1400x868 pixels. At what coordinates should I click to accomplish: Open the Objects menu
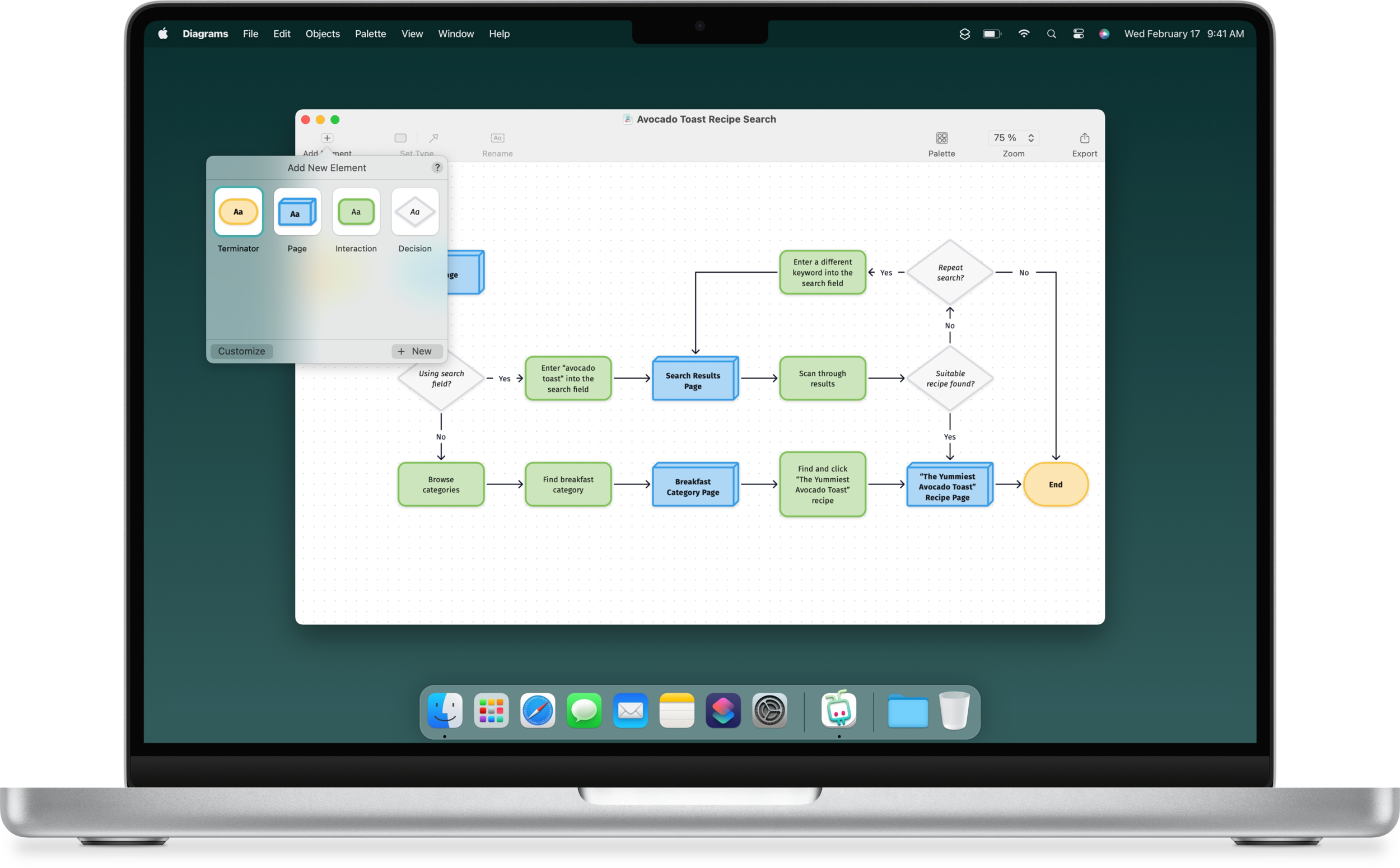click(322, 34)
